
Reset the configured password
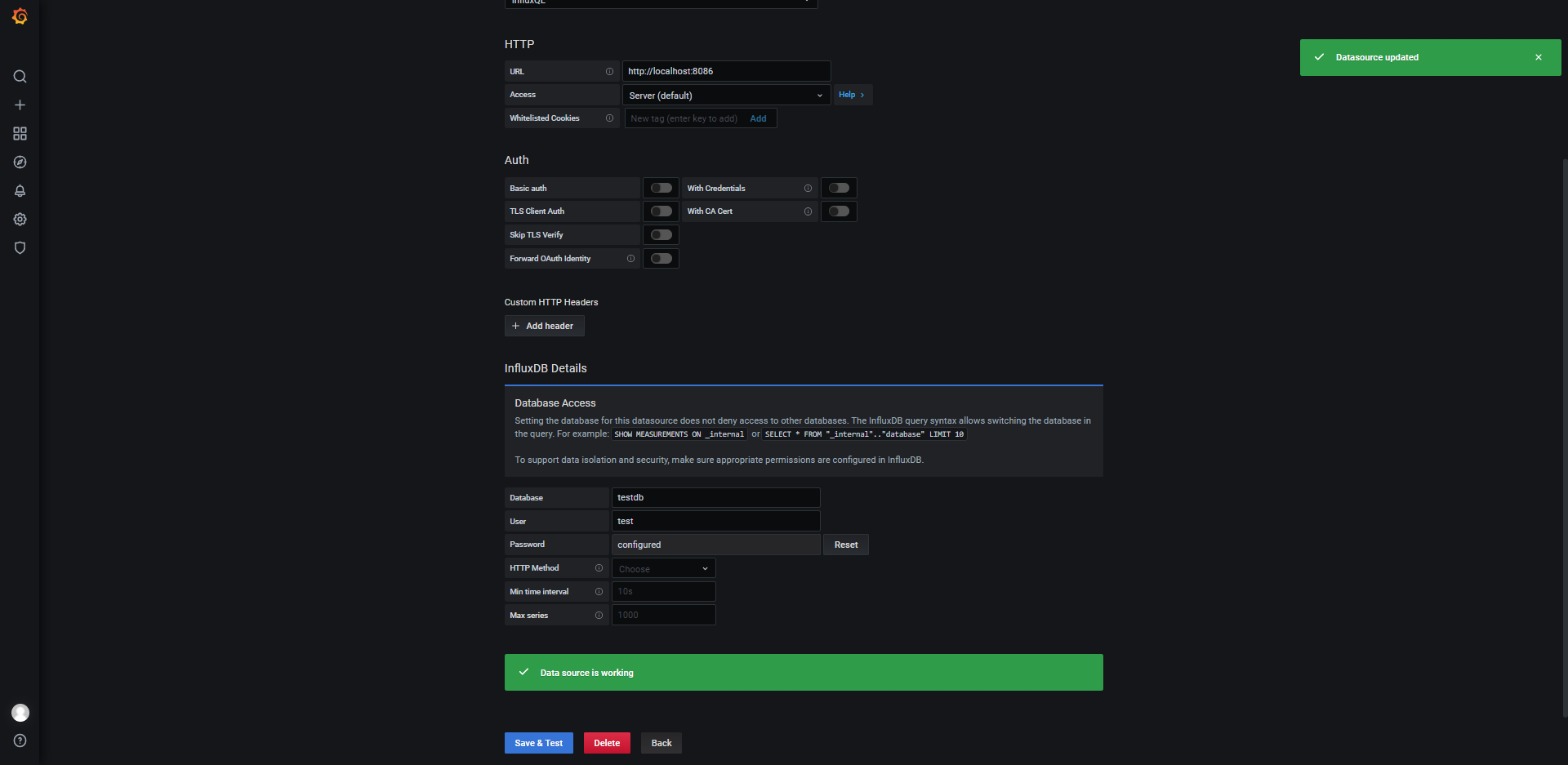(x=846, y=545)
